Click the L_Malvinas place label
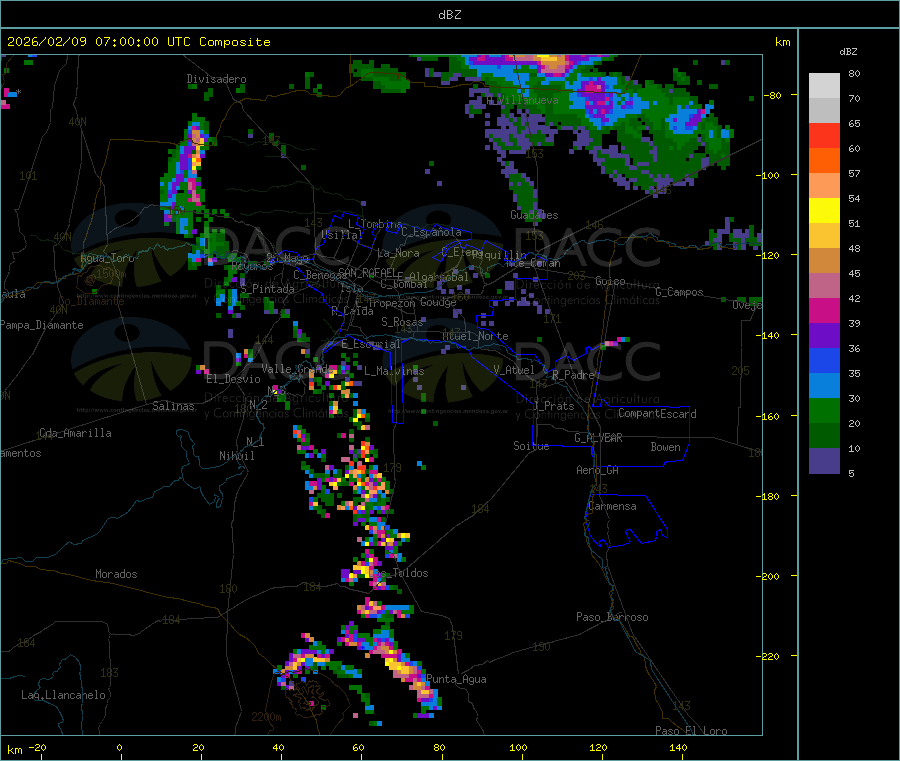Image resolution: width=900 pixels, height=761 pixels. [x=394, y=371]
